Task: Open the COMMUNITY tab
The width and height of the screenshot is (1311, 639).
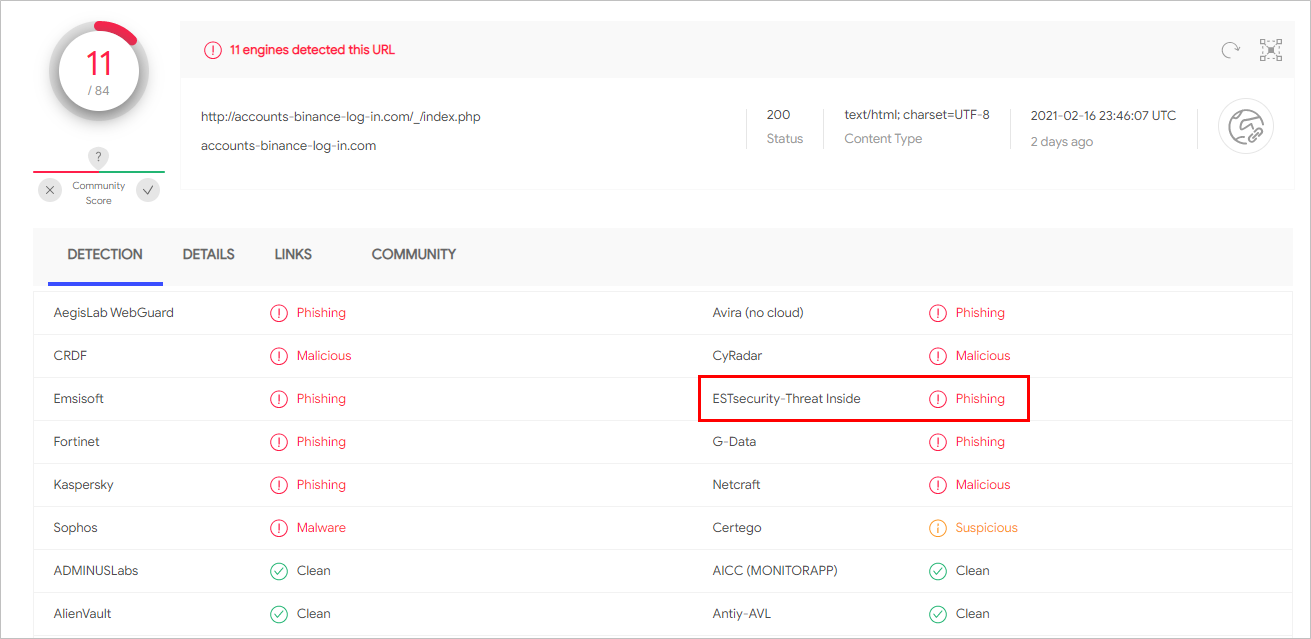Action: pyautogui.click(x=414, y=255)
